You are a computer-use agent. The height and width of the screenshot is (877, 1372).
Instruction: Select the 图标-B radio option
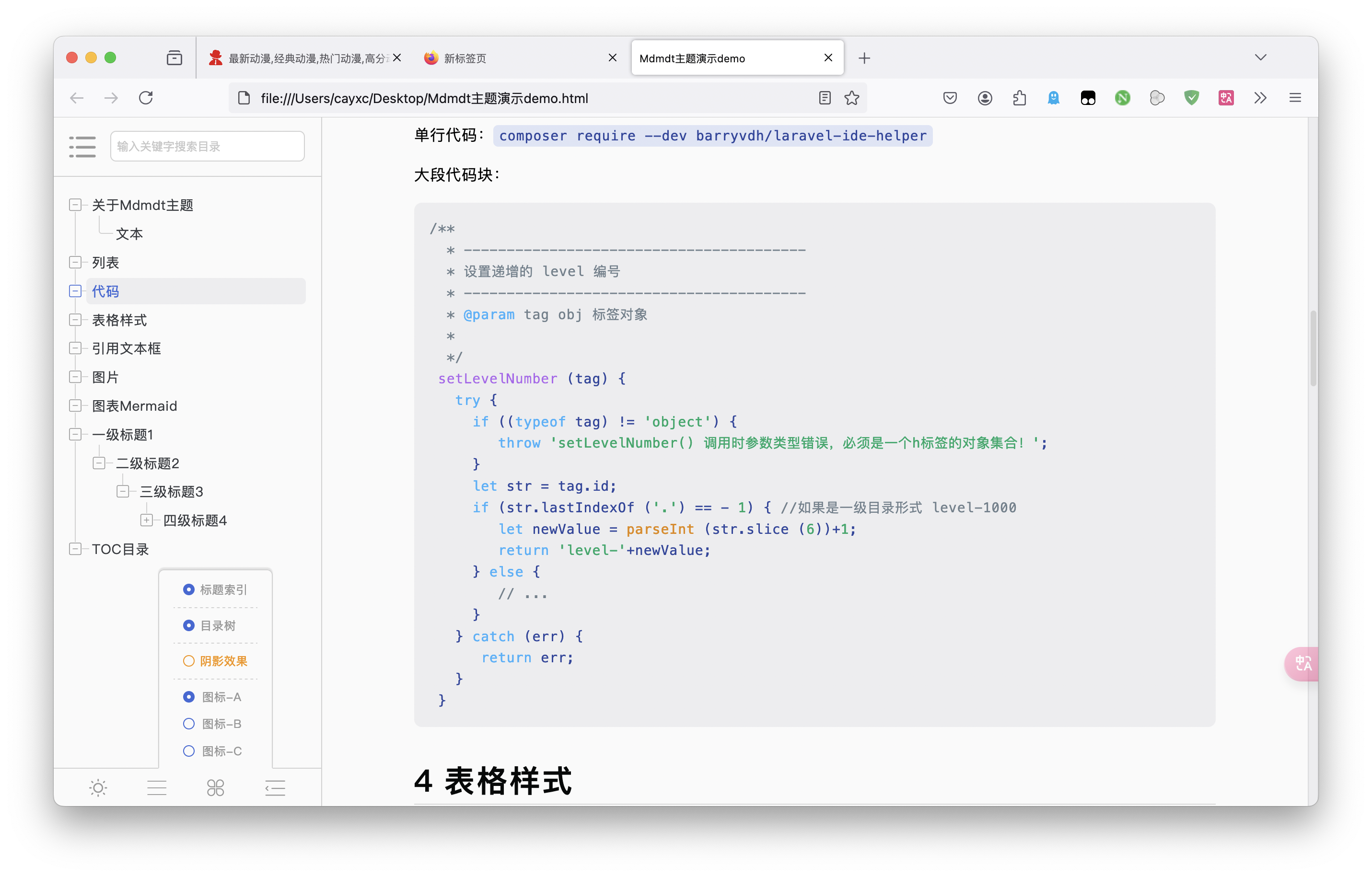point(188,724)
